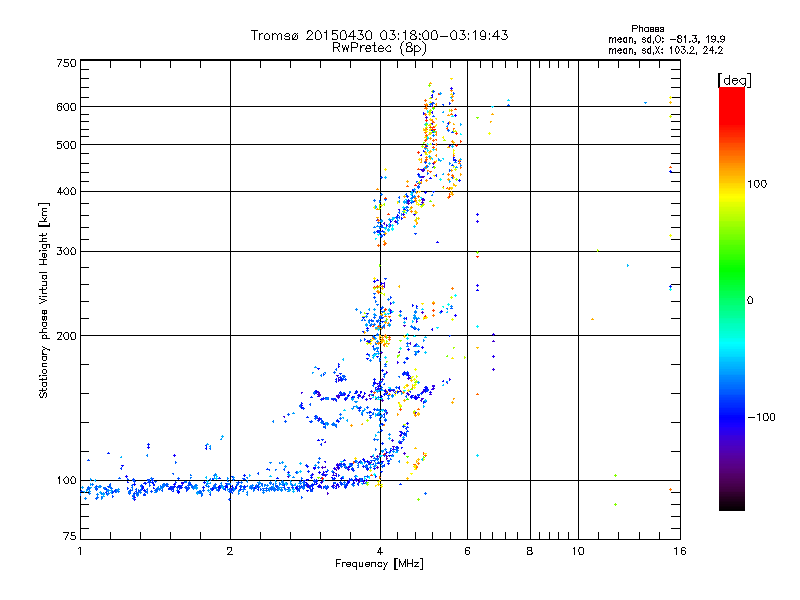800x600 pixels.
Task: Click x-axis tick label '16'
Action: pos(680,551)
